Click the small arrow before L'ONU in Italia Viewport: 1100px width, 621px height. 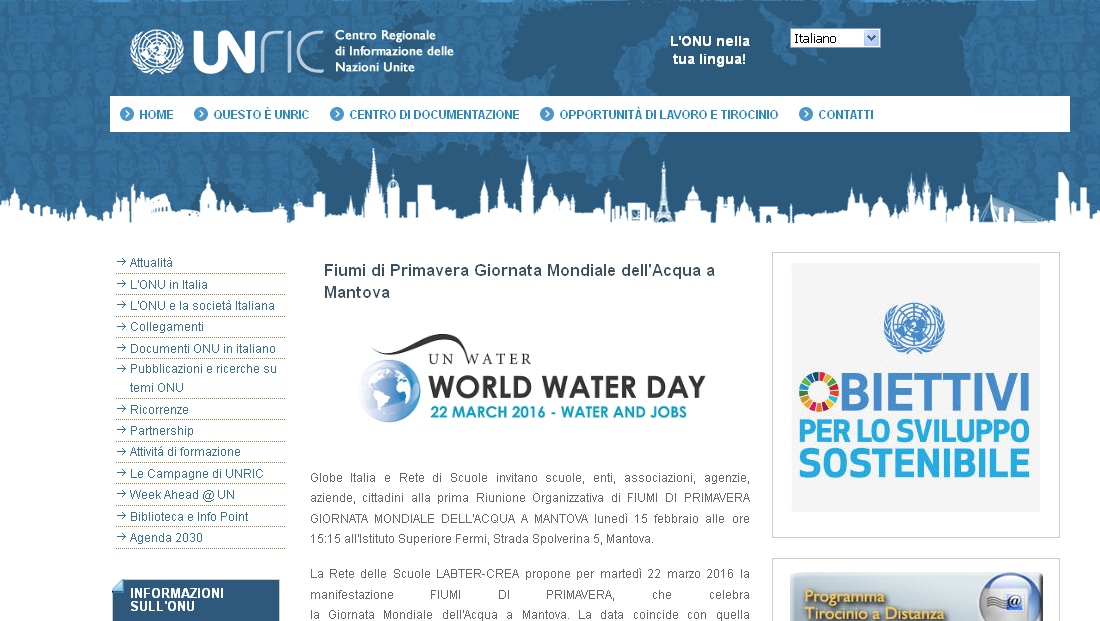(121, 283)
